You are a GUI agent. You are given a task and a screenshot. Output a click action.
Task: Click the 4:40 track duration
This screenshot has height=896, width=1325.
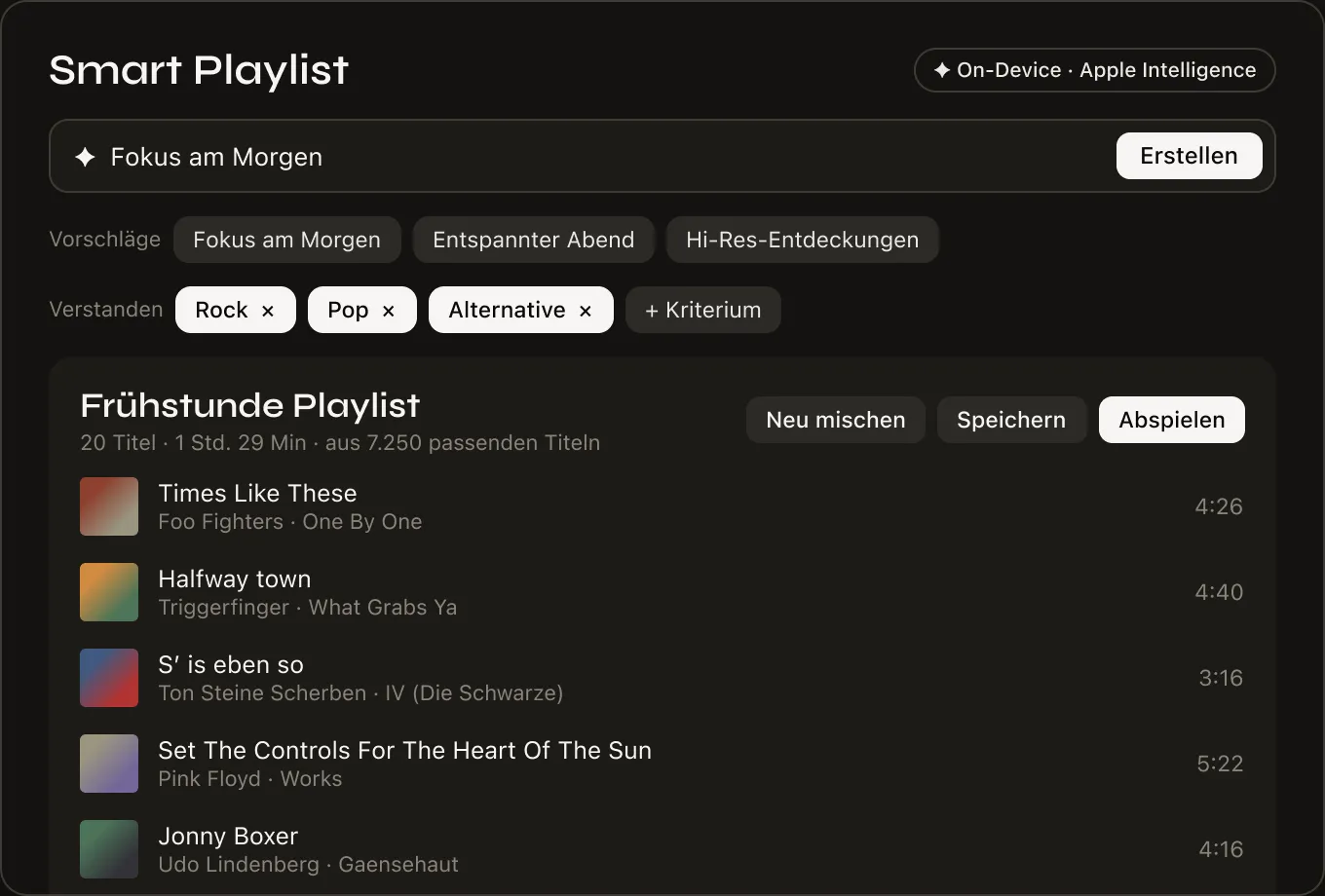click(x=1219, y=592)
